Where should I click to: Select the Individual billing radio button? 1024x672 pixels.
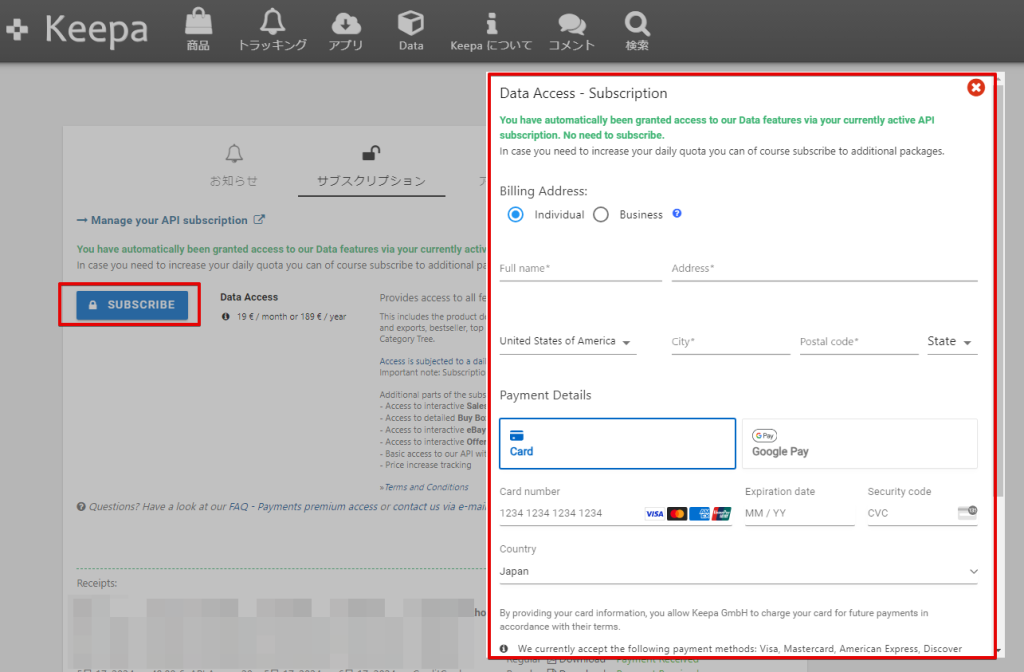(516, 214)
